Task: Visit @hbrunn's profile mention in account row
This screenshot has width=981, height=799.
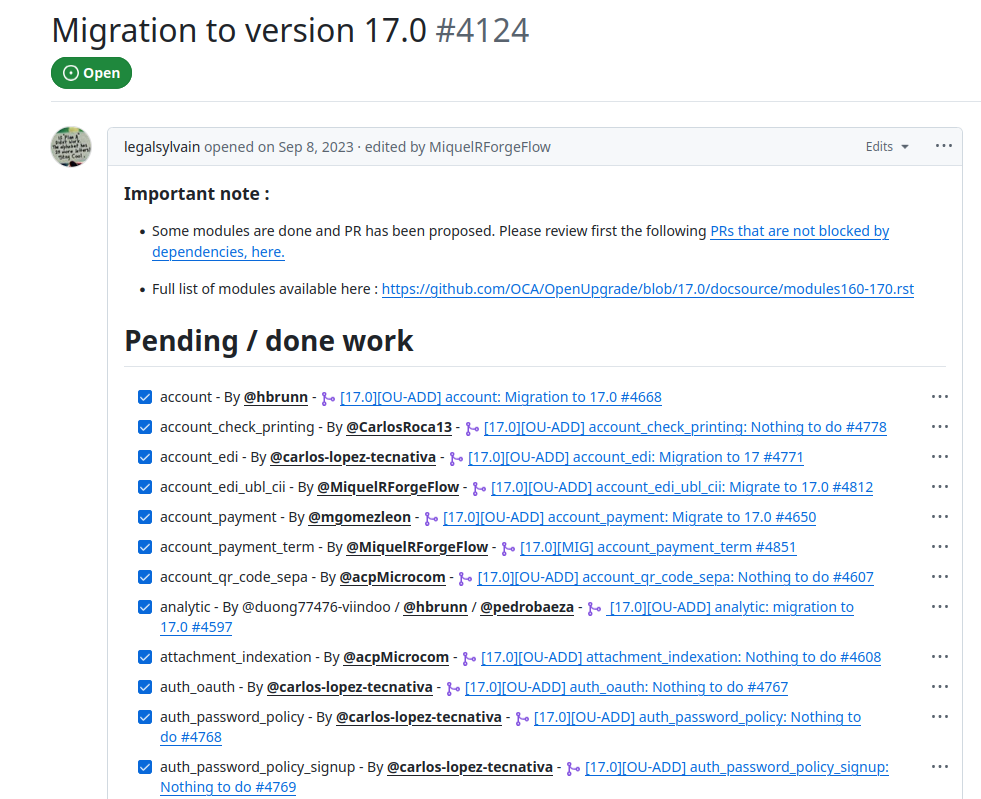Action: 276,397
